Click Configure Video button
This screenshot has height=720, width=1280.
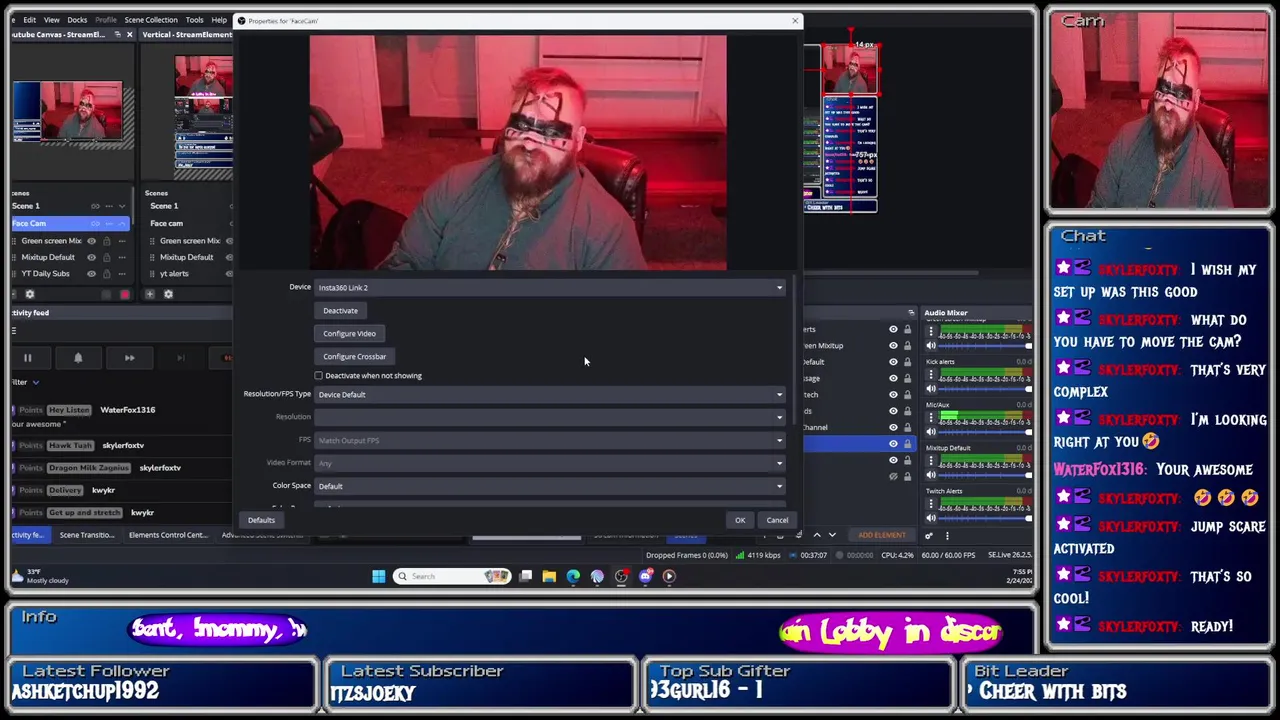click(349, 334)
